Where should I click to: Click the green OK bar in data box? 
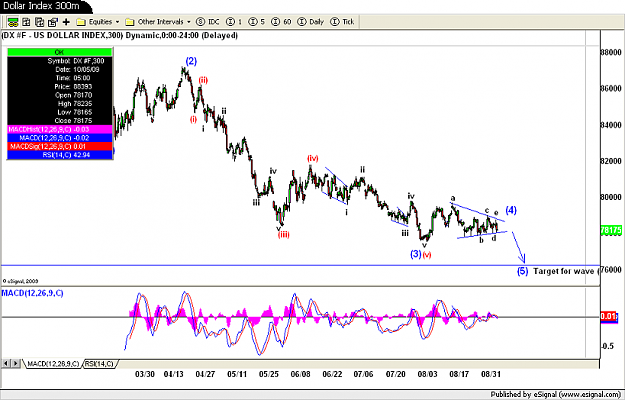(x=60, y=52)
